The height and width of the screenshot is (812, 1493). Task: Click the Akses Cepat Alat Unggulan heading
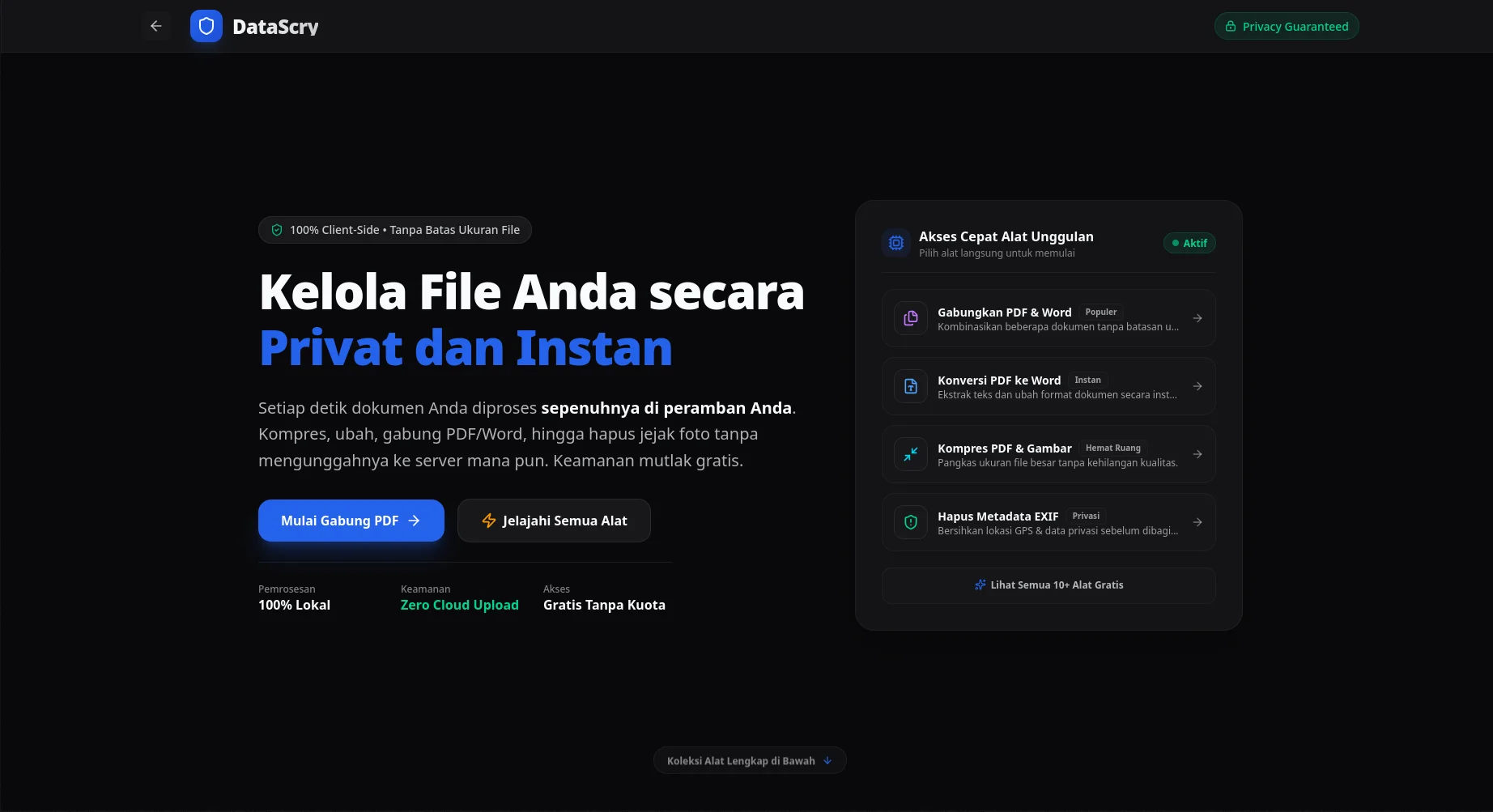click(x=1006, y=236)
